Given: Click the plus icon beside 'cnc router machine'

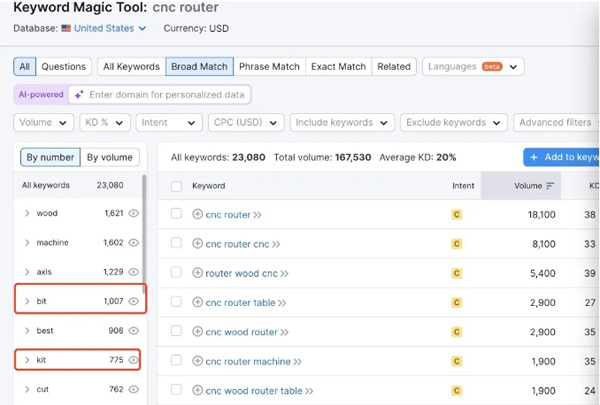Looking at the screenshot, I should tap(197, 361).
